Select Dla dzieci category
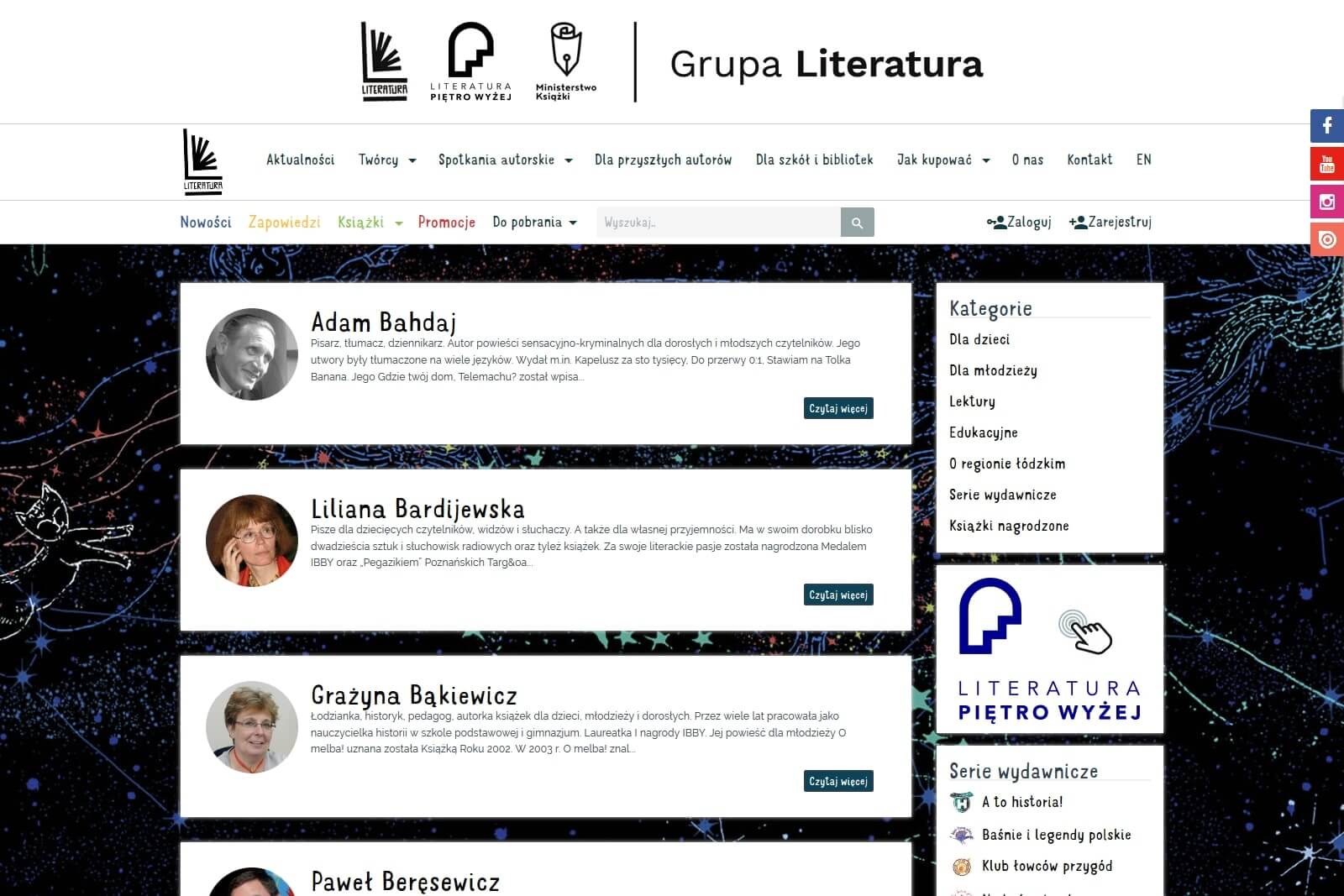This screenshot has width=1344, height=896. point(979,339)
